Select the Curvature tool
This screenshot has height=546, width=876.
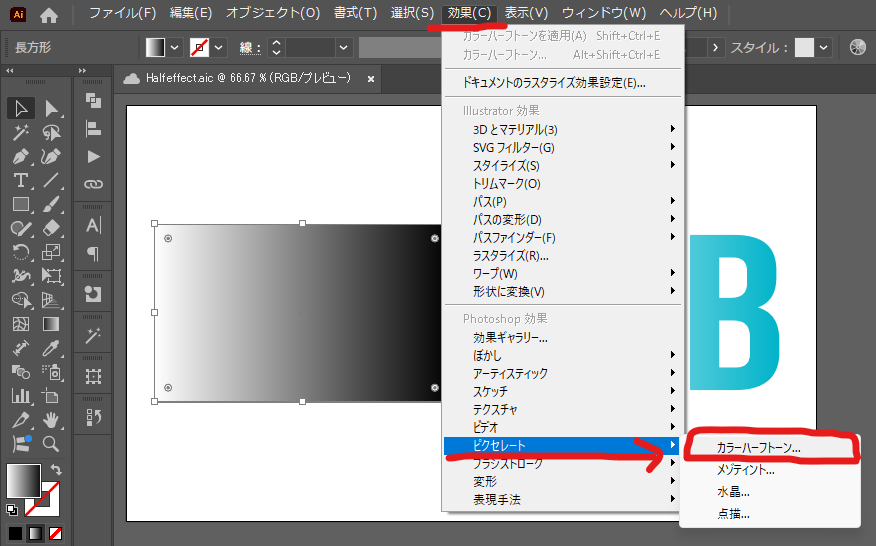[51, 156]
